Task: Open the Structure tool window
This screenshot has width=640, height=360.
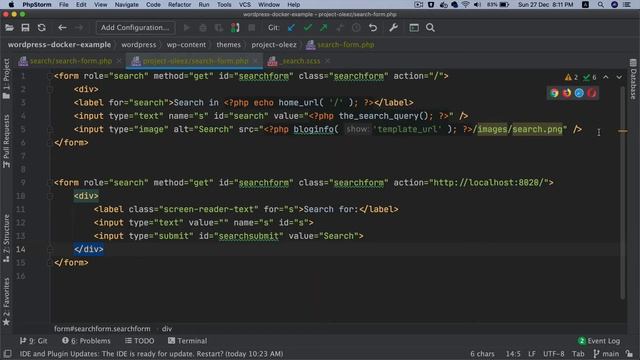Action: (x=6, y=238)
